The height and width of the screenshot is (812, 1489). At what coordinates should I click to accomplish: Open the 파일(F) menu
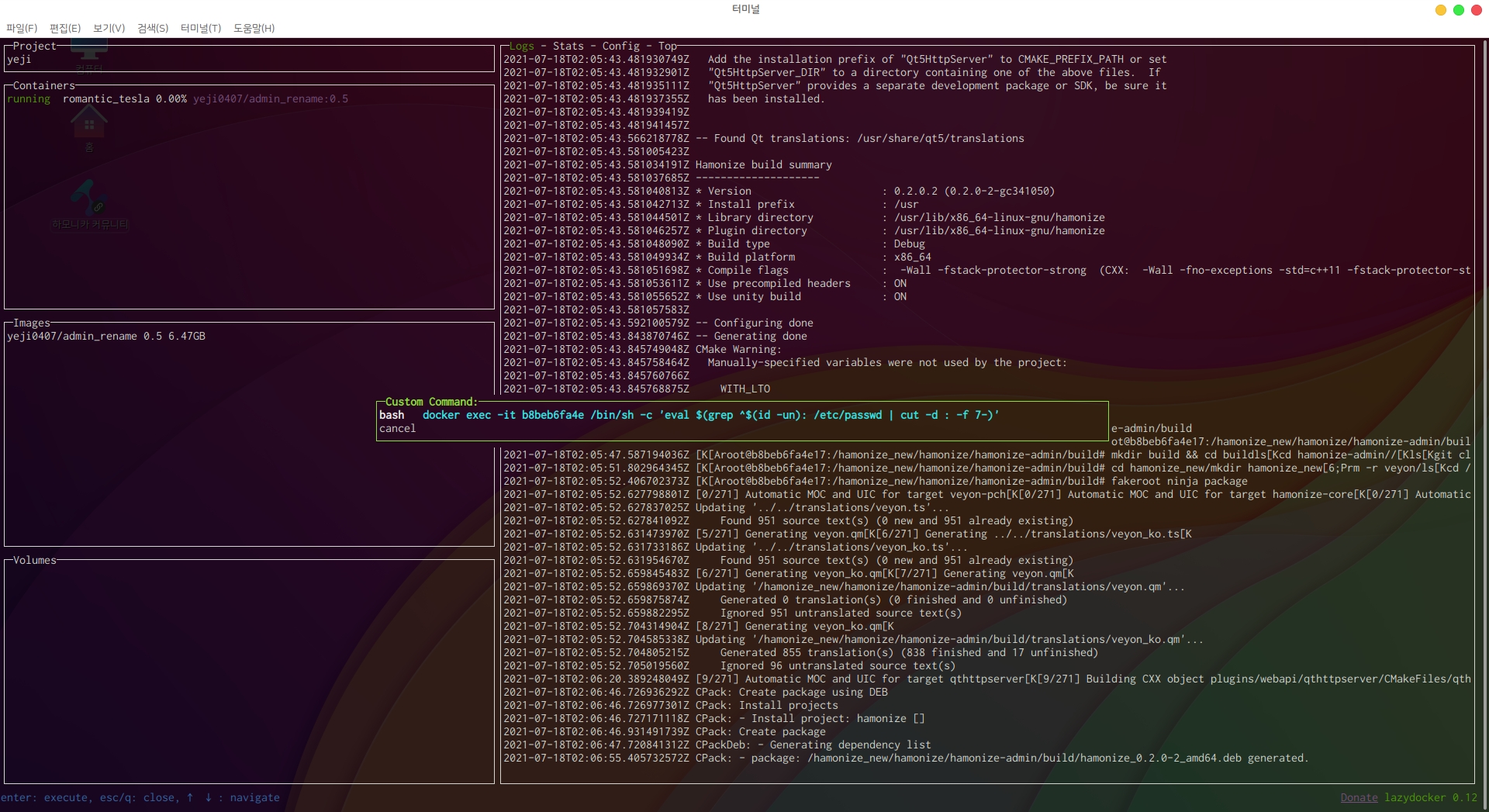[x=22, y=28]
